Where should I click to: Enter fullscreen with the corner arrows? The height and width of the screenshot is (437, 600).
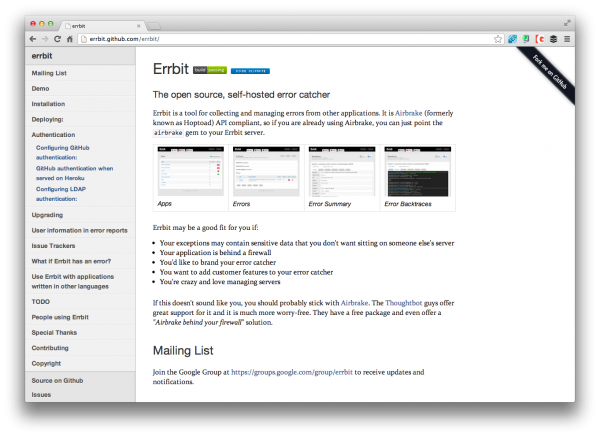(x=567, y=23)
